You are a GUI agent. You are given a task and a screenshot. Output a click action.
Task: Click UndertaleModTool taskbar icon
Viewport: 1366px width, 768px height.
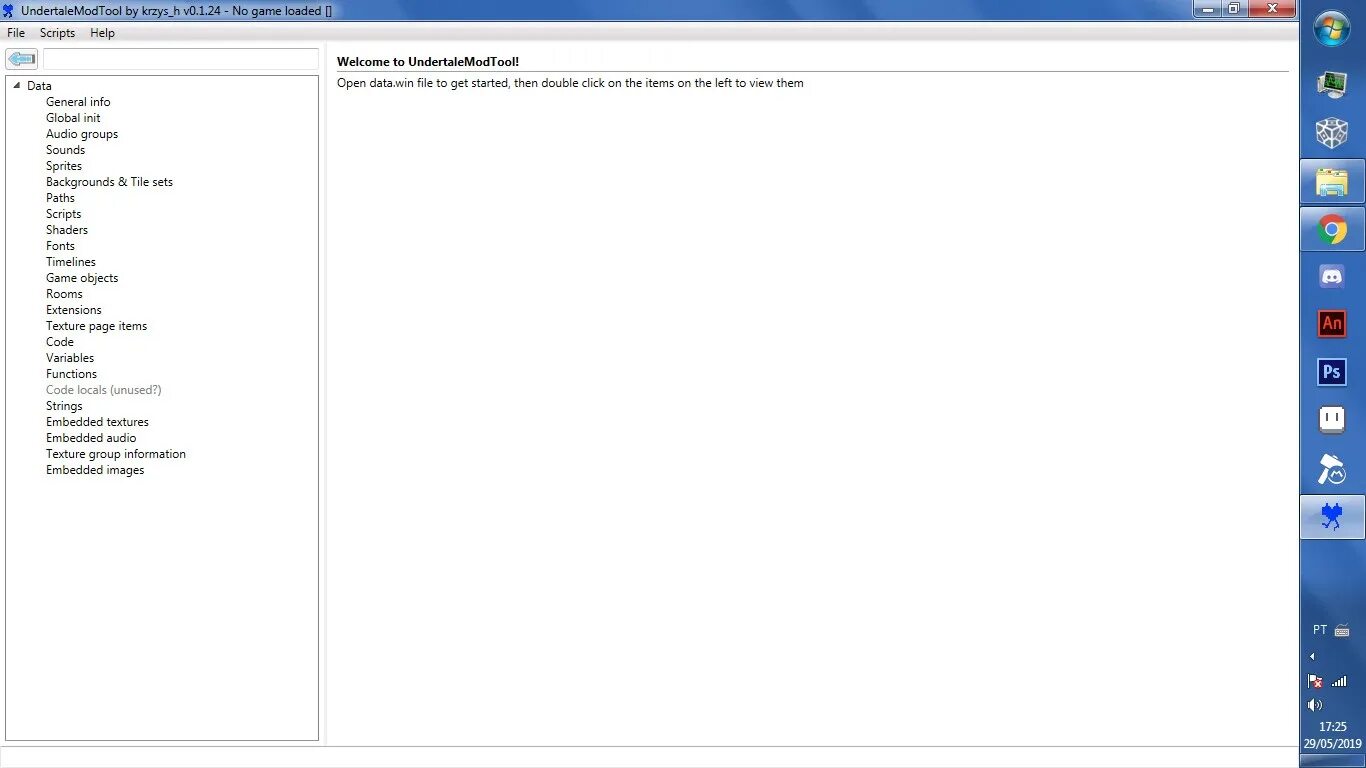1332,517
